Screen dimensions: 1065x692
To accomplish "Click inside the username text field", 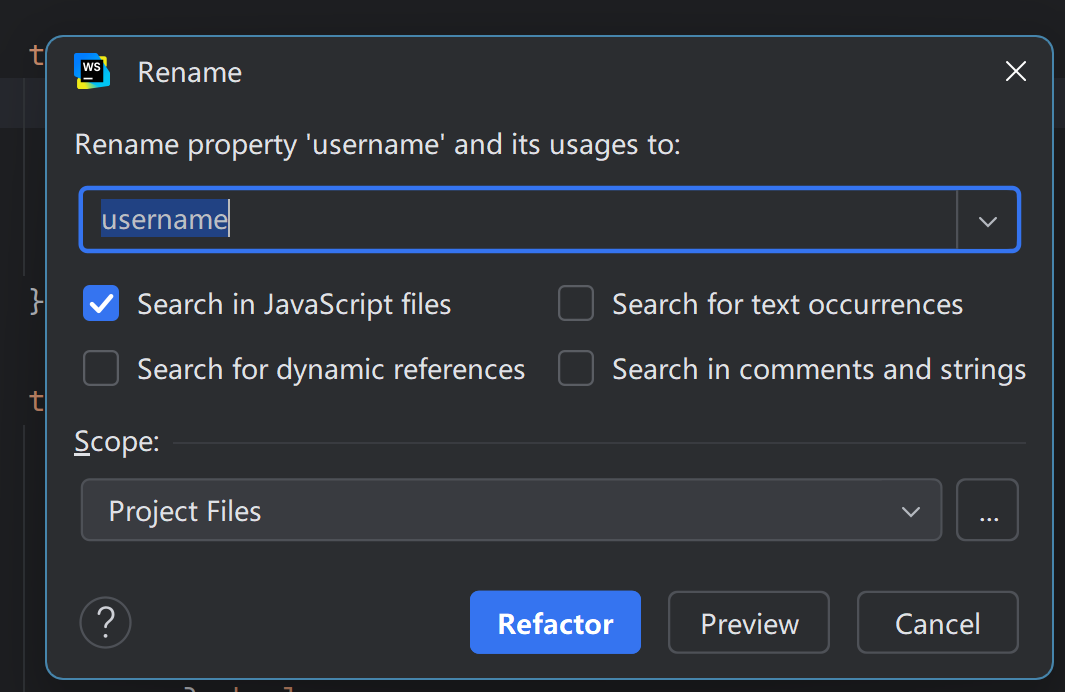I will pyautogui.click(x=518, y=220).
